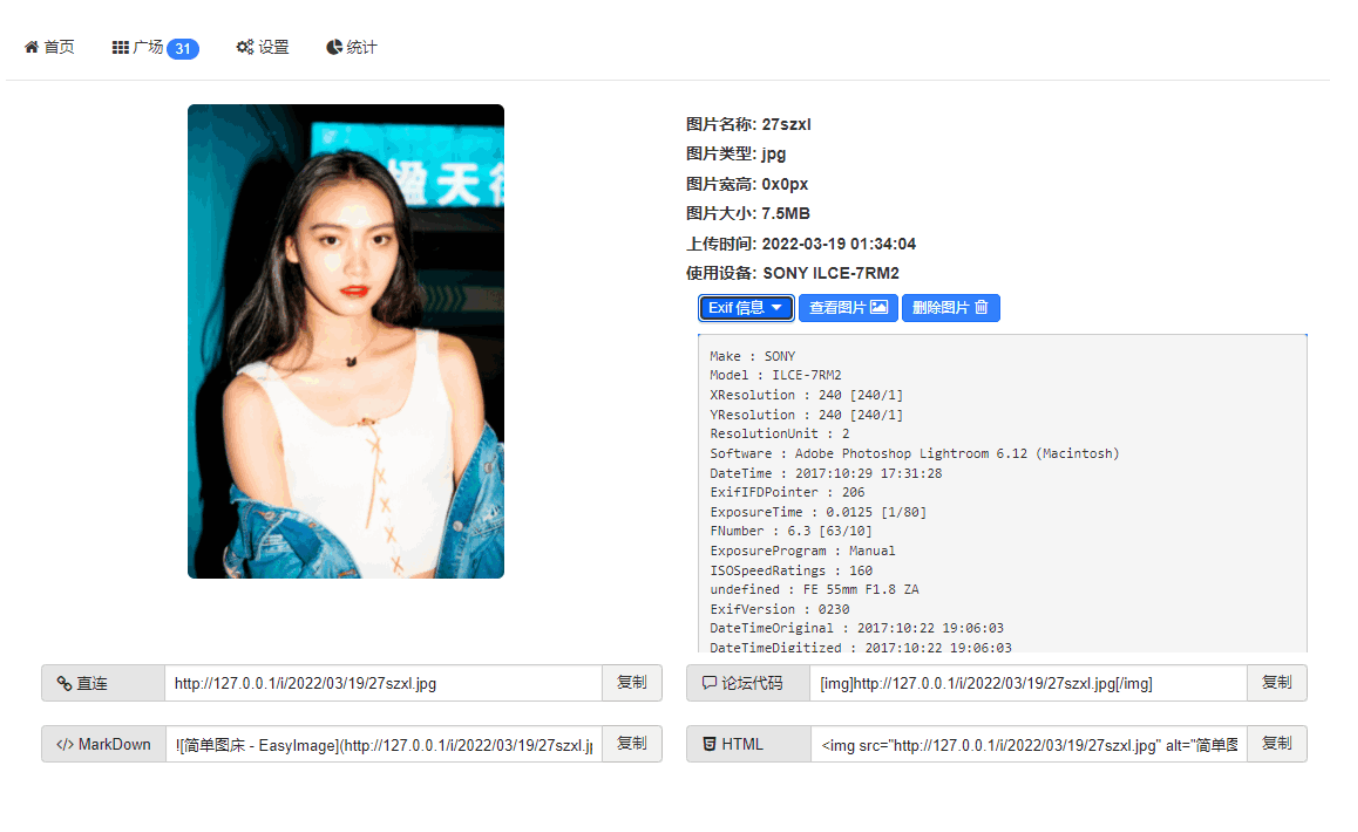Screen dimensions: 1358x832
Task: Click the ExifVersion : 0230 line
Action: (x=780, y=609)
